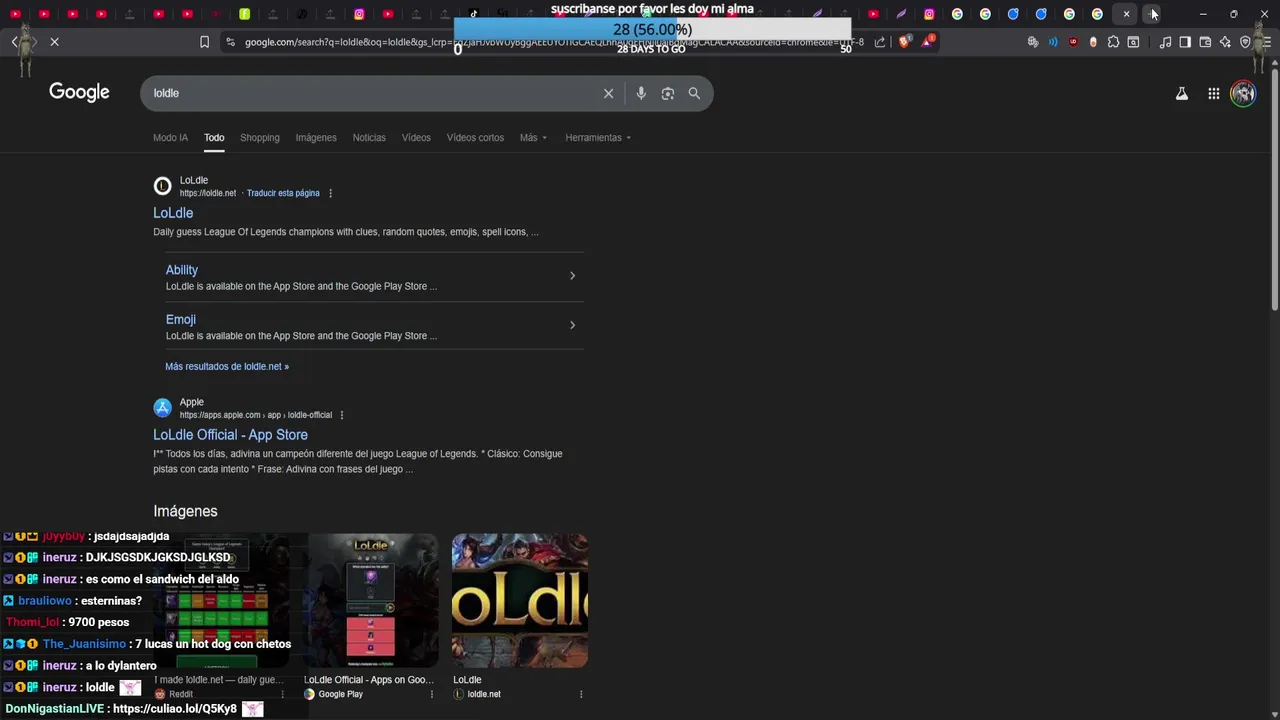Open Brave Rewards triangle icon
Screen dimensions: 1280x720
928,42
